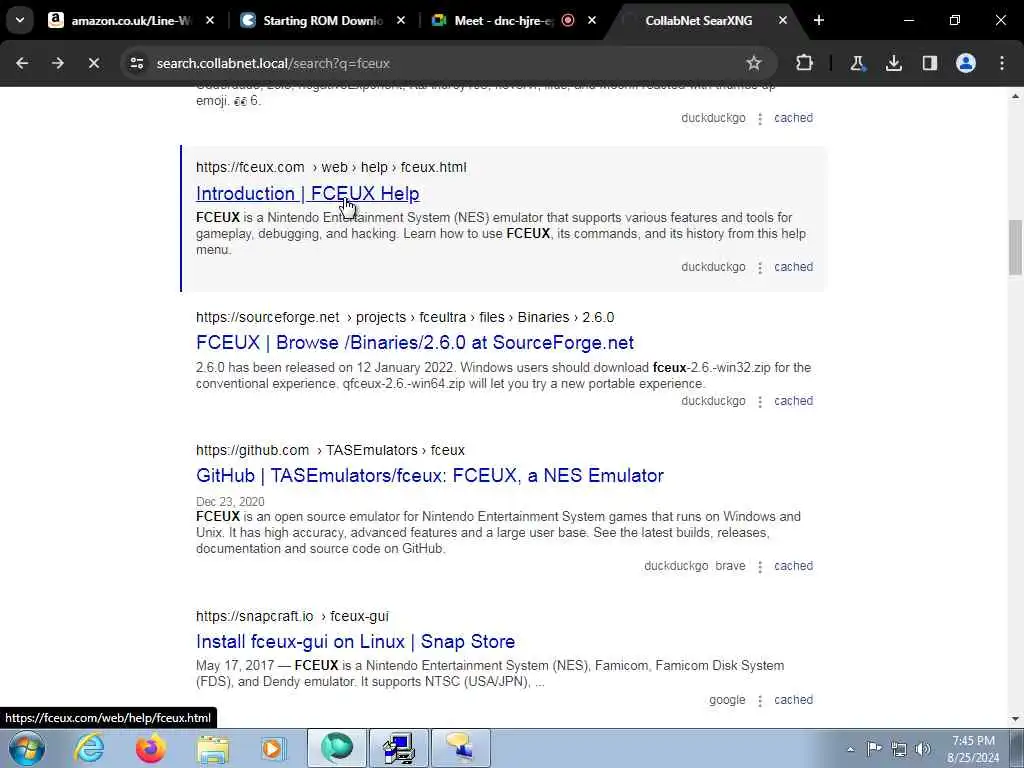Click scrollbar down arrow

point(1015,719)
